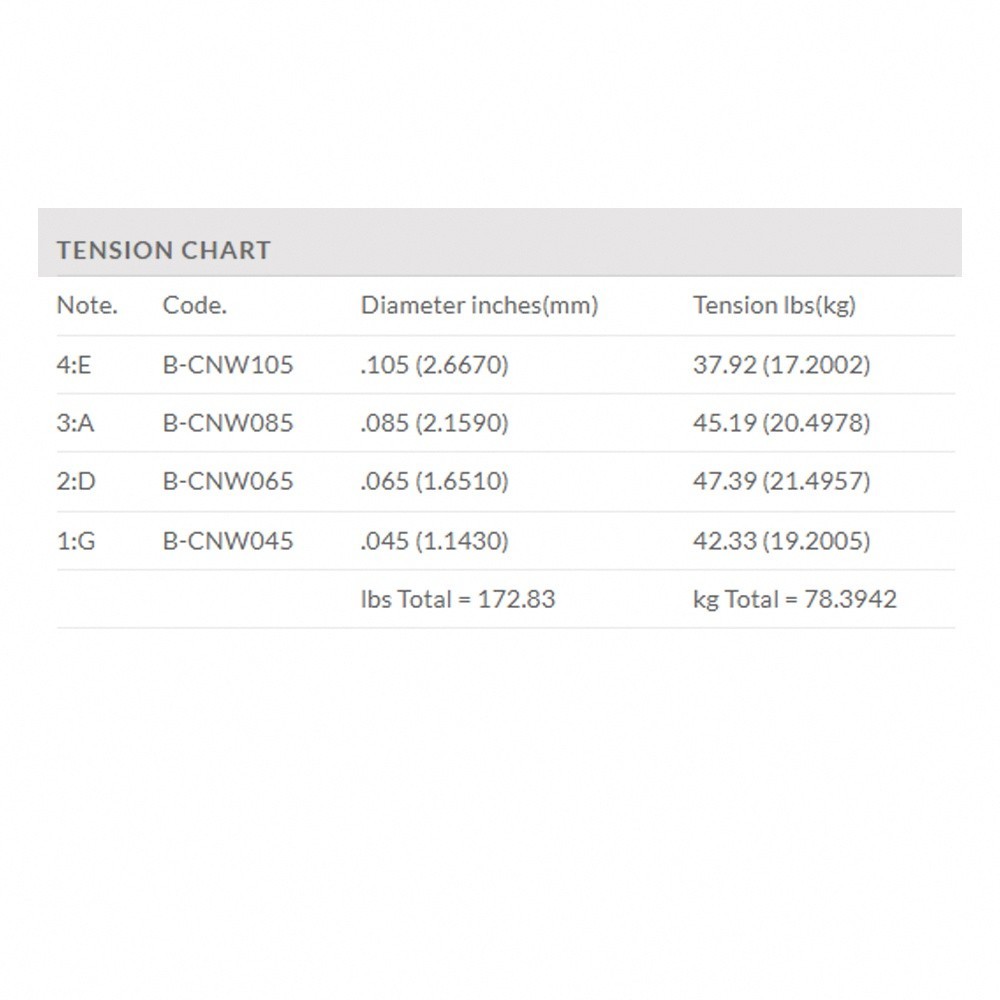Image resolution: width=1000 pixels, height=1000 pixels.
Task: Select the 2:D note cell
Action: tap(76, 482)
